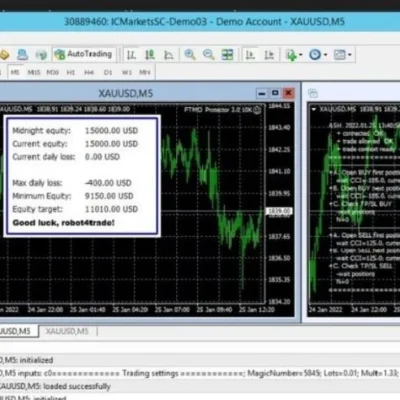This screenshot has height=400, width=400.
Task: Click the XAUUSD,M5 chart window title bar
Action: pyautogui.click(x=126, y=93)
